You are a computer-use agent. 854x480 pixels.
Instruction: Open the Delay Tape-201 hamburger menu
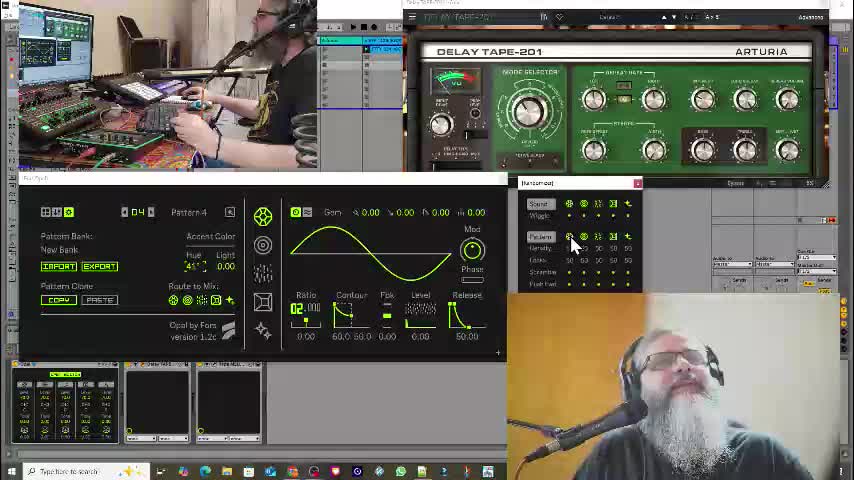412,17
